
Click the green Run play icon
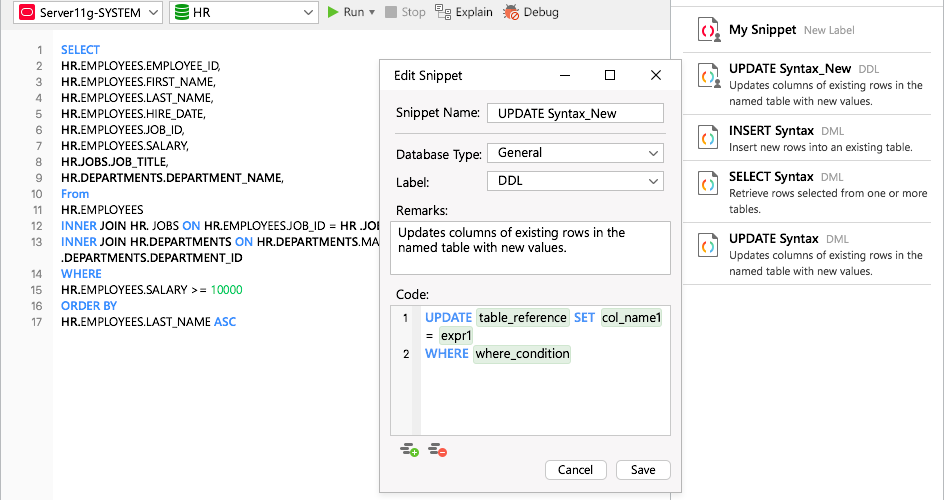tap(333, 12)
